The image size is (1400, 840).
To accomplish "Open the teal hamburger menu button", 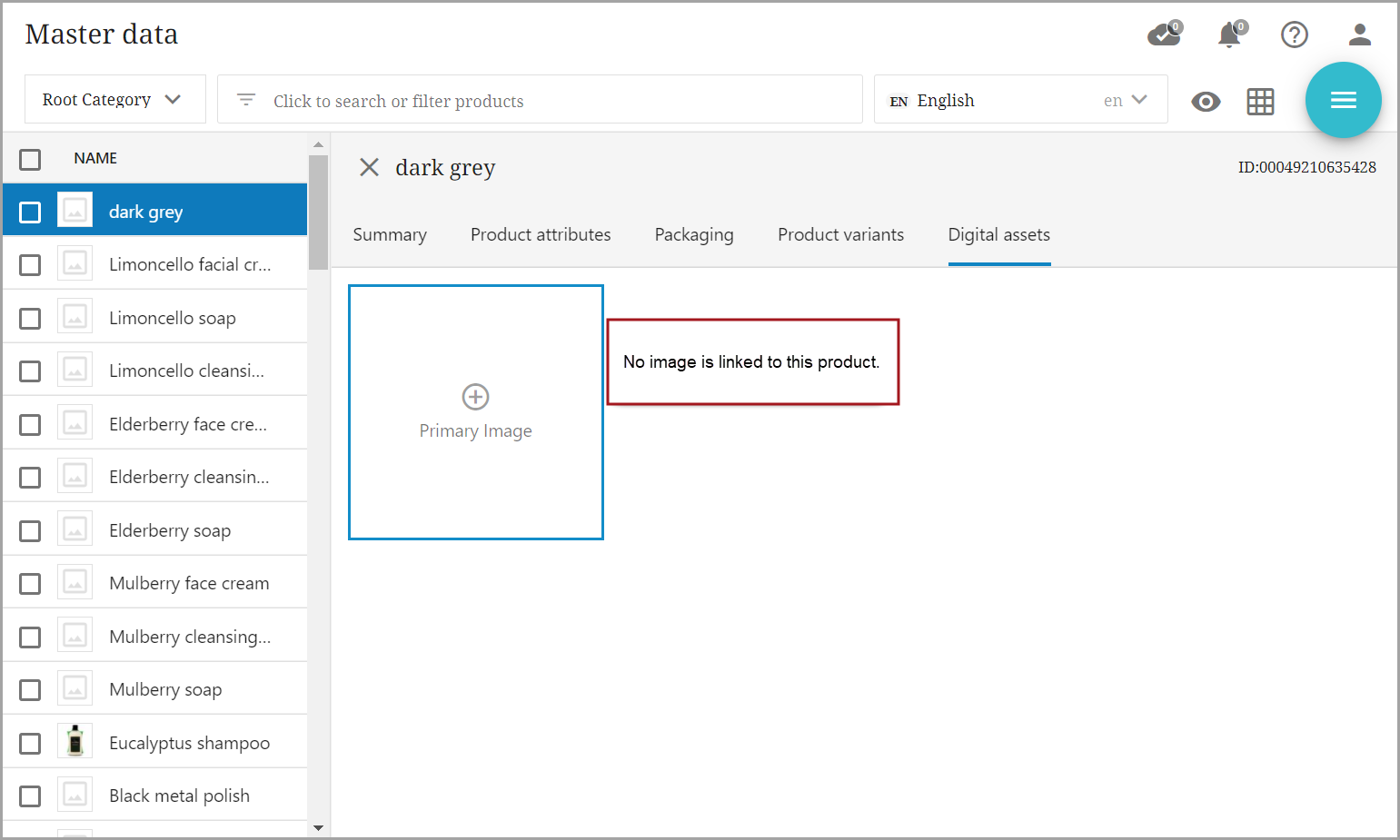I will pyautogui.click(x=1343, y=100).
